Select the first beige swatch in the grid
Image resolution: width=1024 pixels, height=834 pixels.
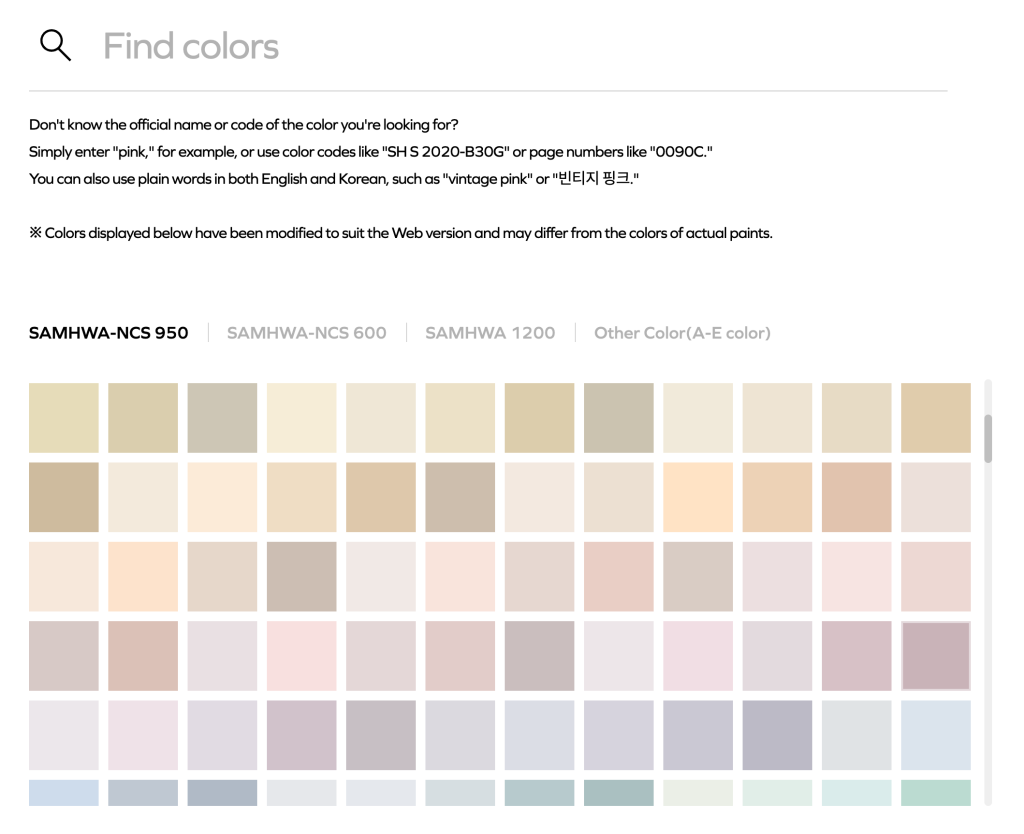coord(63,417)
